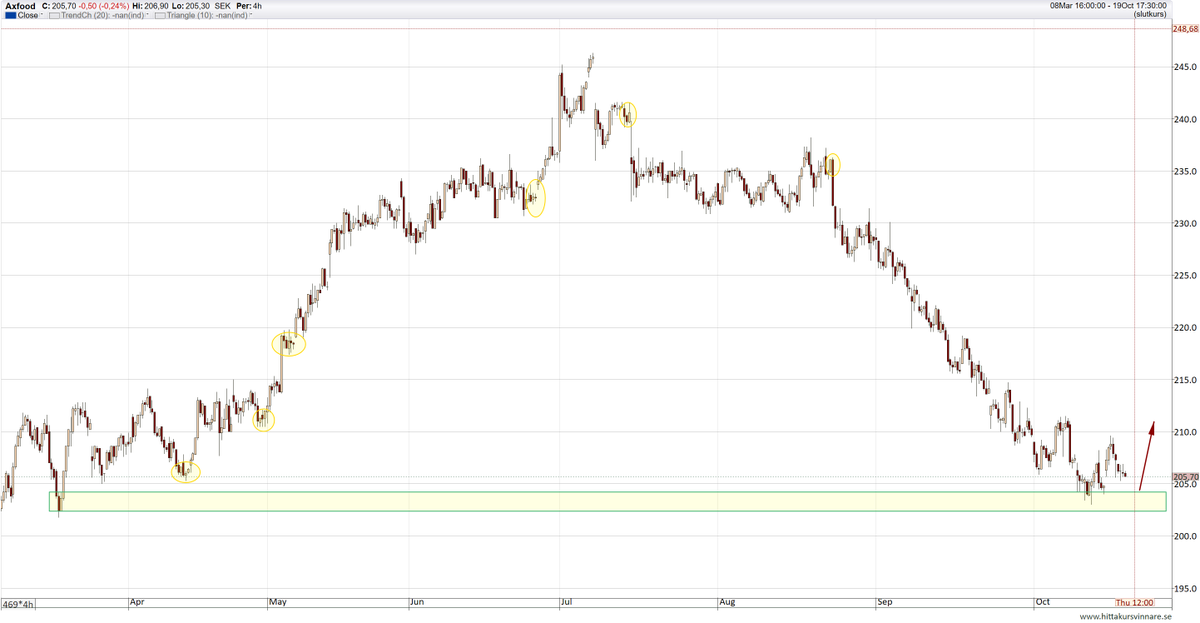Click the Triangle (10) indicator color box
Screen dimensions: 1200x623
(x=161, y=16)
